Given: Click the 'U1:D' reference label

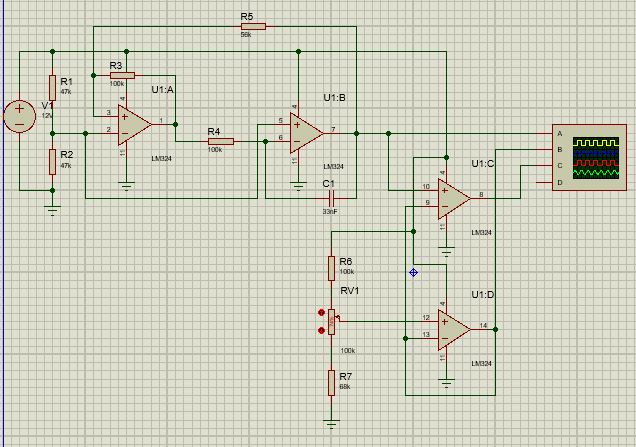Looking at the screenshot, I should click(483, 294).
